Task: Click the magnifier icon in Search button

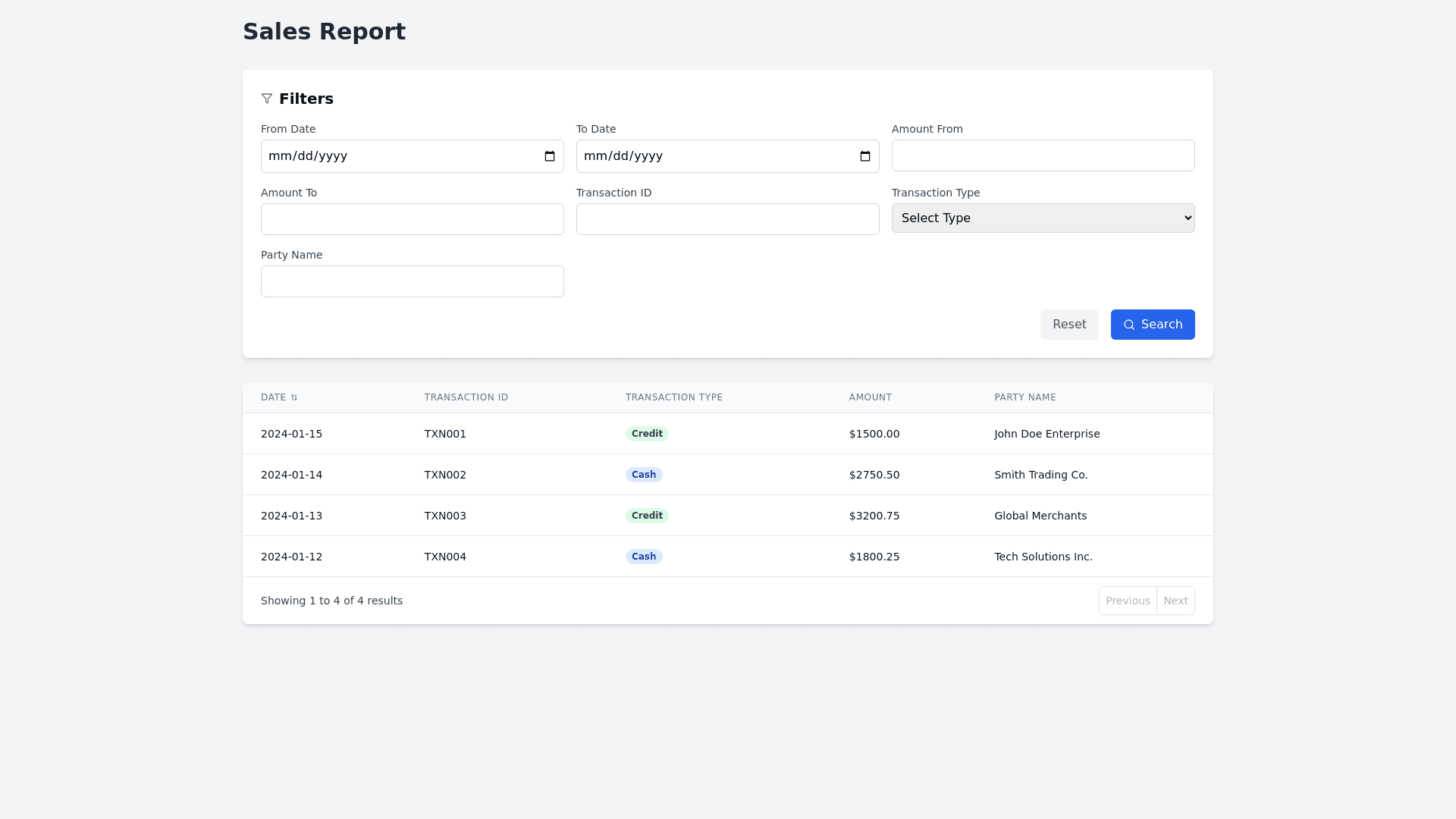Action: [1129, 325]
